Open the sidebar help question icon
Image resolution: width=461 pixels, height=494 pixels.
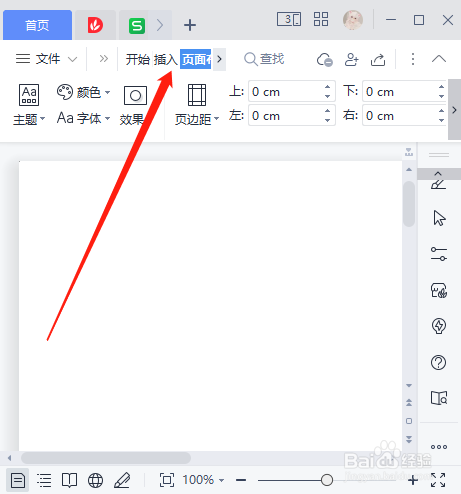pos(438,362)
